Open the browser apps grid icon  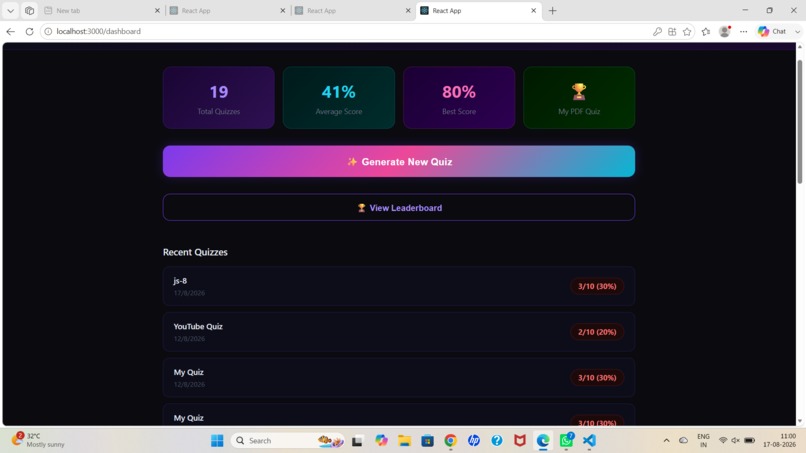pyautogui.click(x=672, y=31)
